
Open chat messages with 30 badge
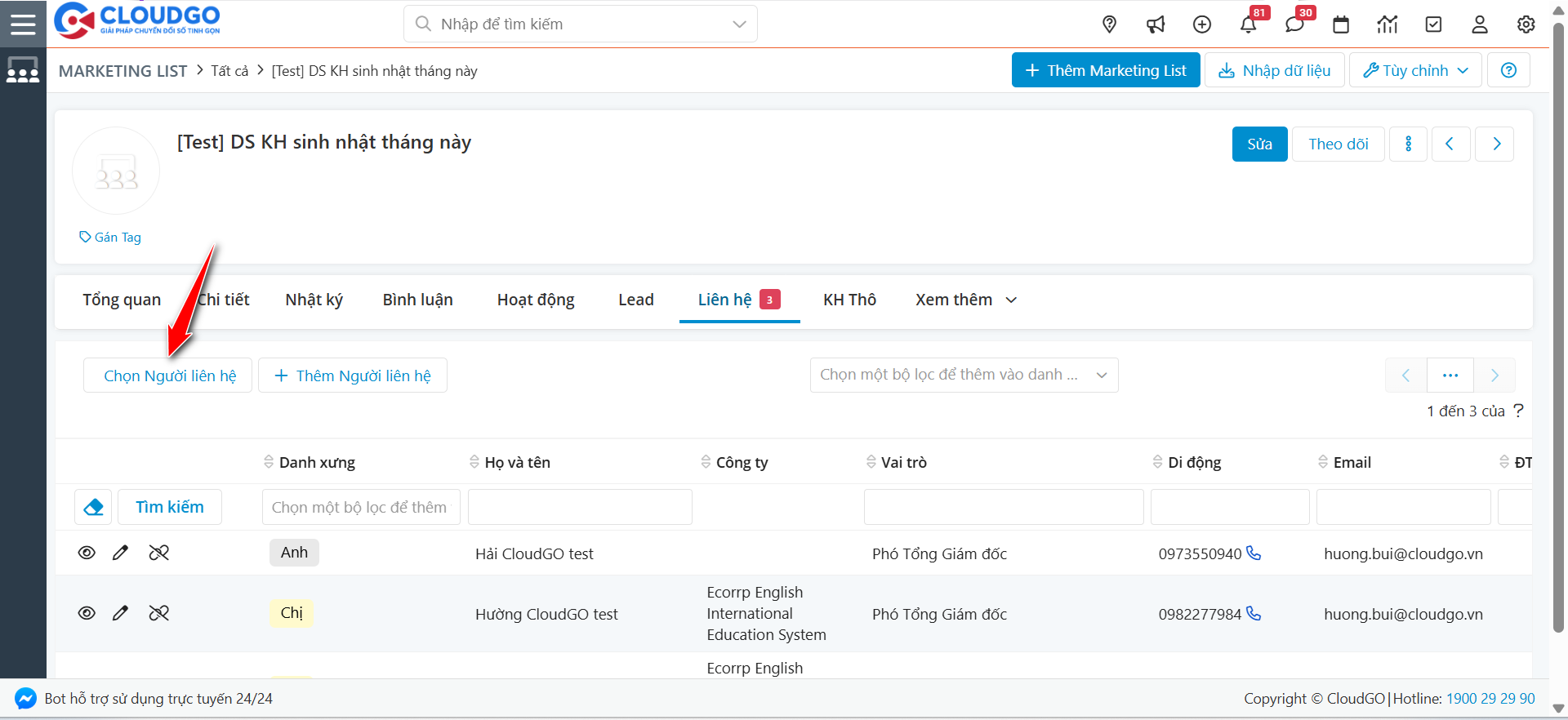(1294, 24)
